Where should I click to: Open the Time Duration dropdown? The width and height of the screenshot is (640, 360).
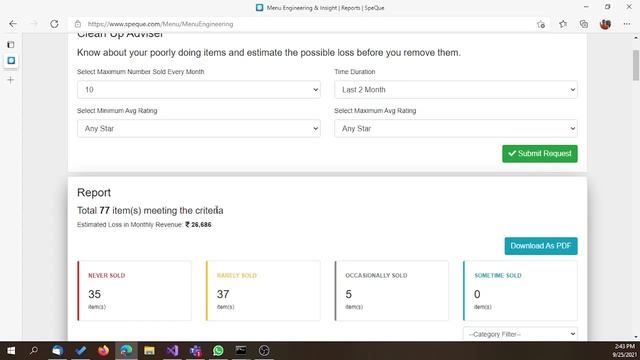(x=456, y=90)
